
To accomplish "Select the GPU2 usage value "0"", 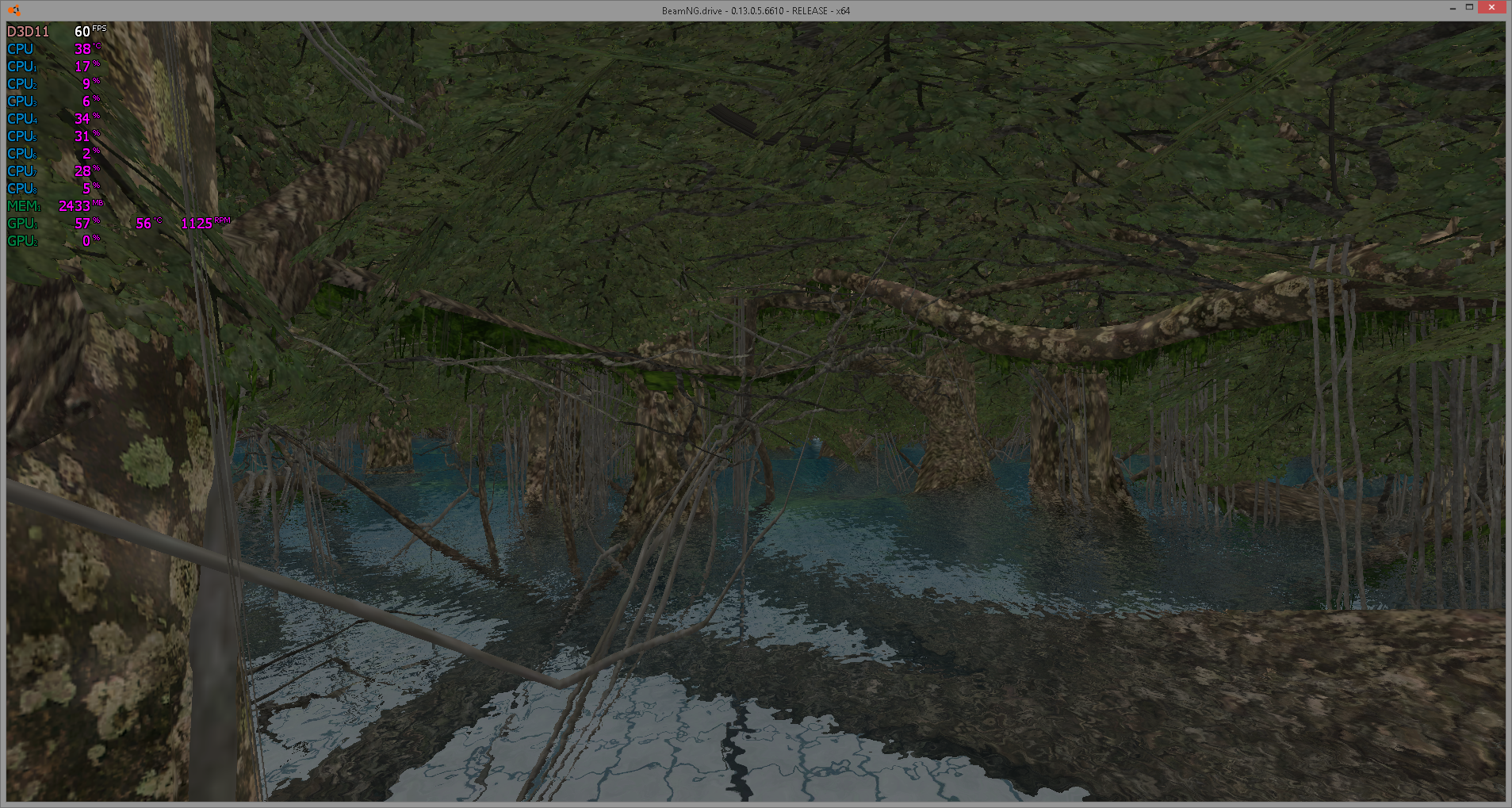I will click(x=86, y=241).
